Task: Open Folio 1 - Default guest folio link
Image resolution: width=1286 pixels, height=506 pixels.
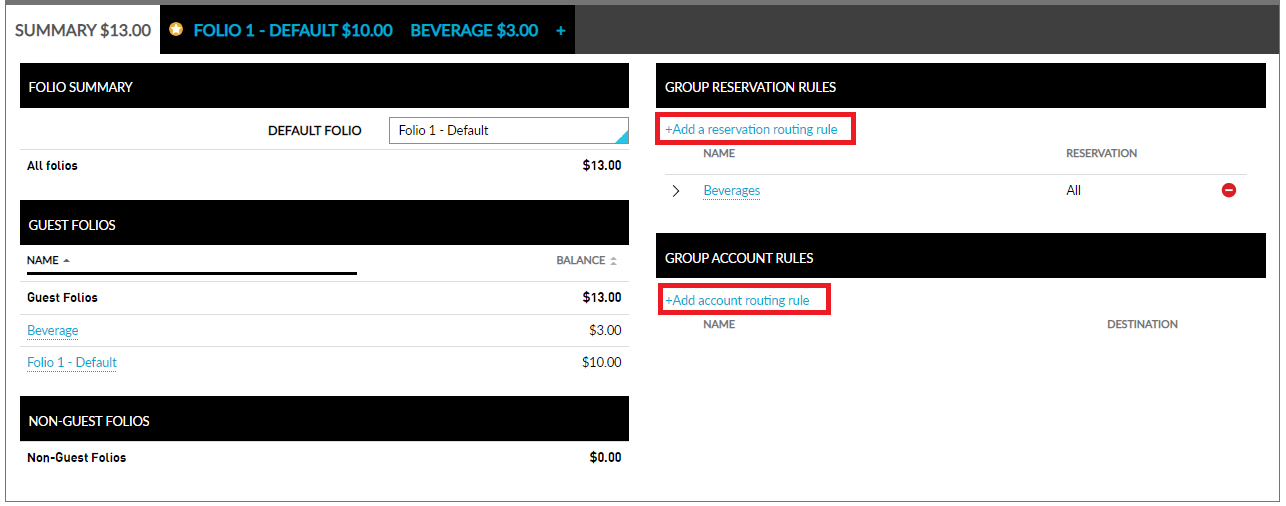Action: (72, 362)
